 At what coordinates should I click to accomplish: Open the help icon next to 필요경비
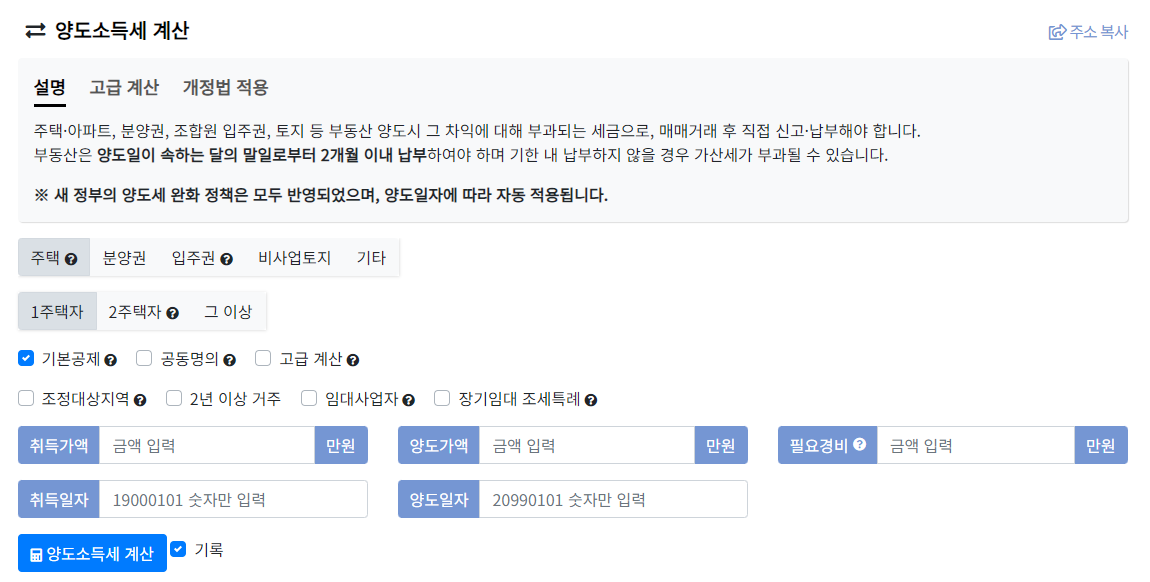coord(859,443)
